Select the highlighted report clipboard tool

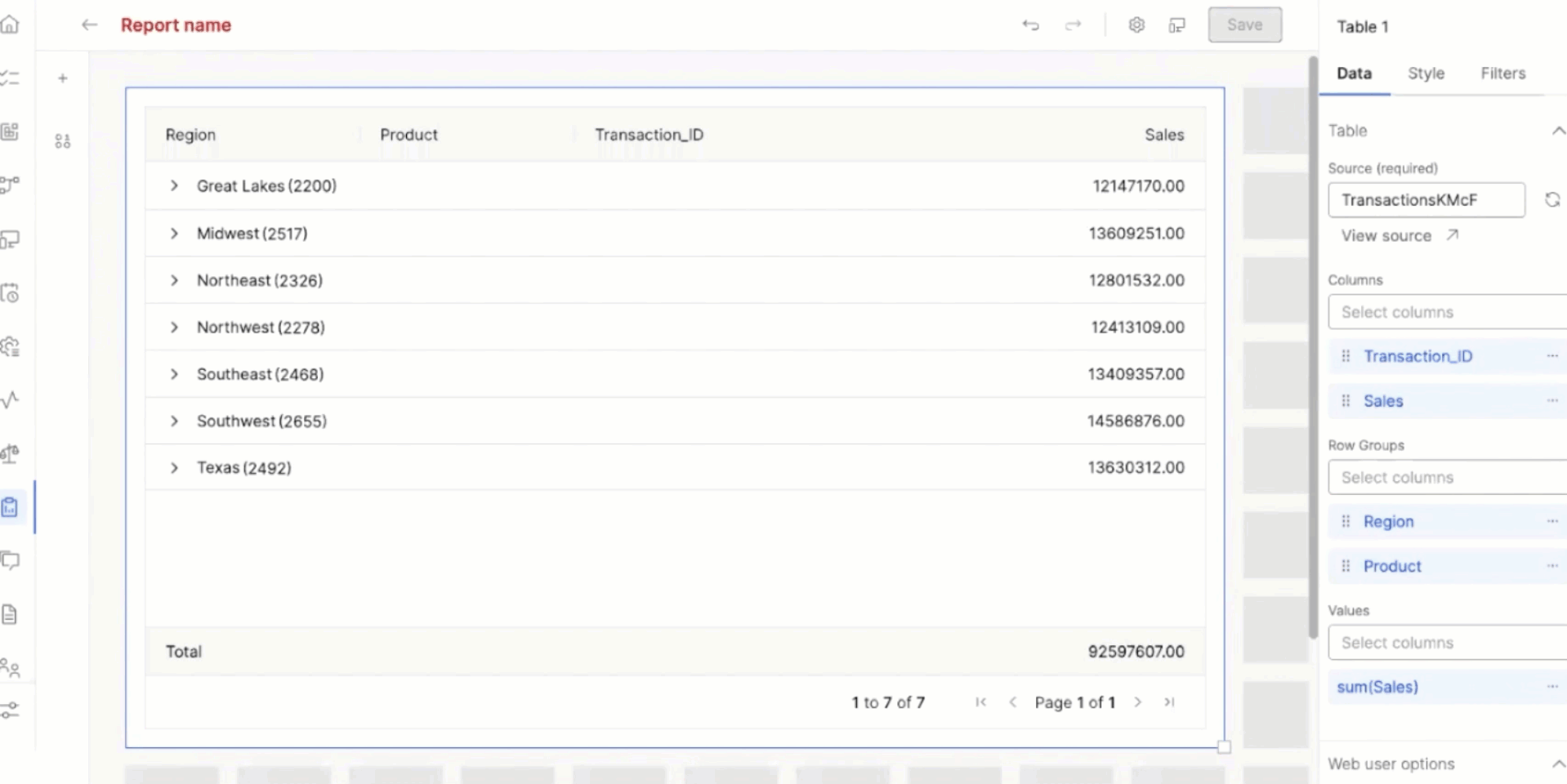(x=11, y=507)
